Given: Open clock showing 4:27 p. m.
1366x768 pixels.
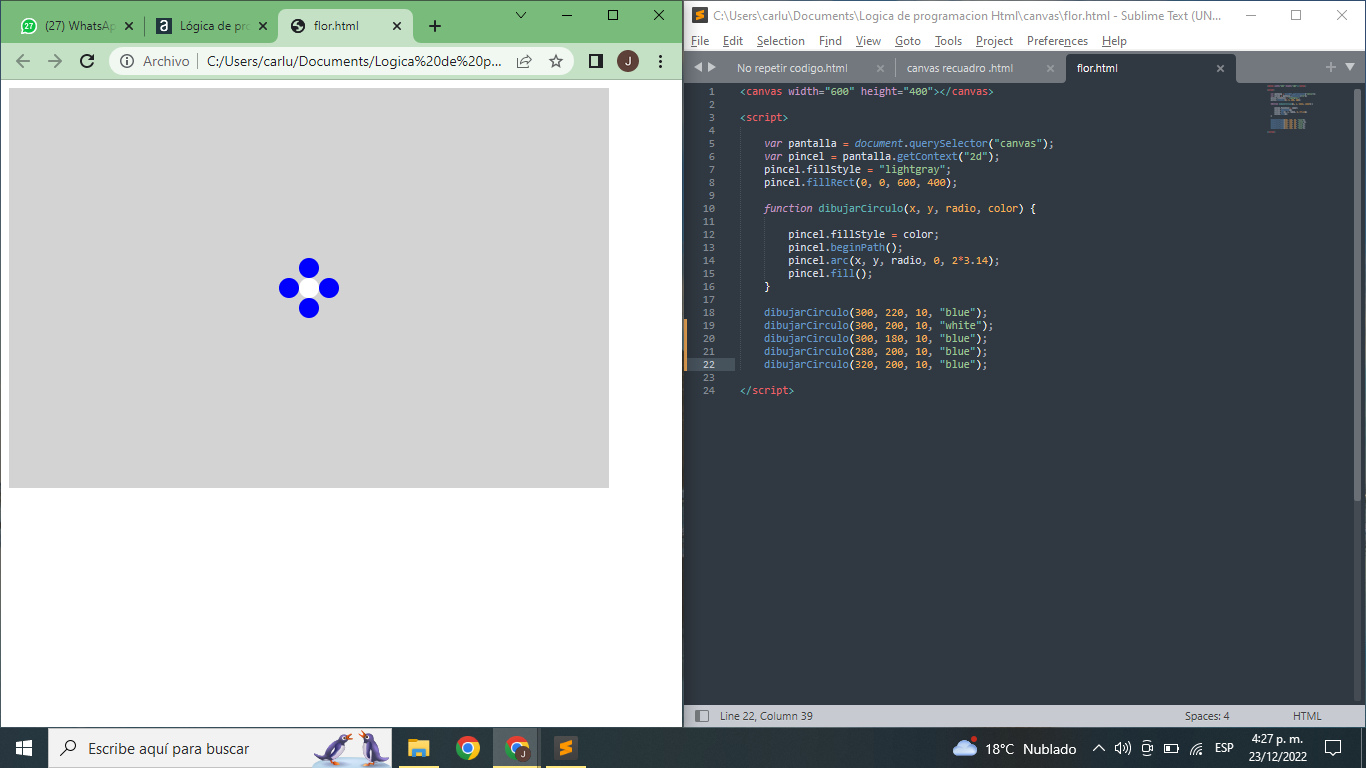Looking at the screenshot, I should [x=1279, y=748].
